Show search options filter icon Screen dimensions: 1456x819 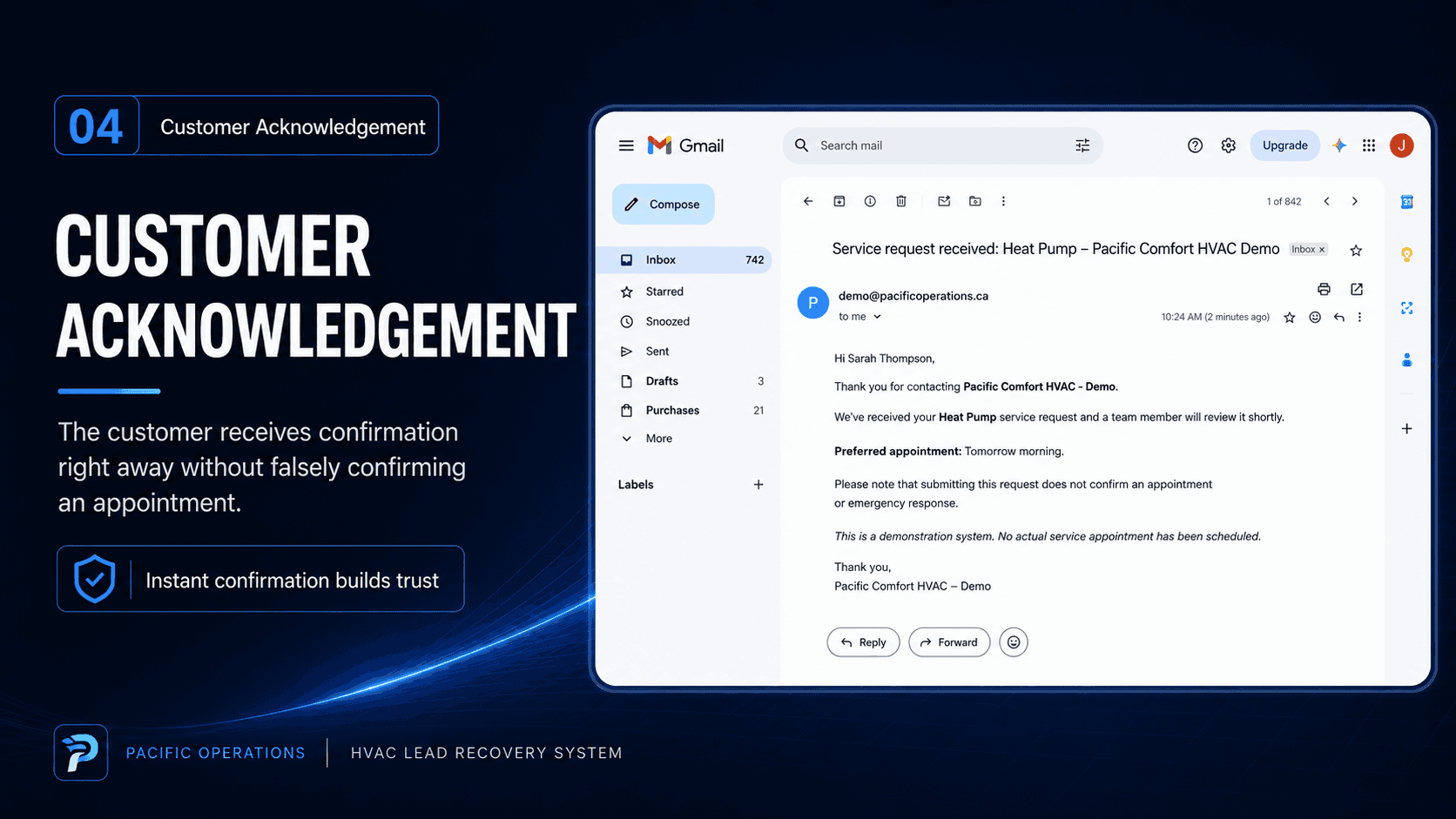point(1082,145)
